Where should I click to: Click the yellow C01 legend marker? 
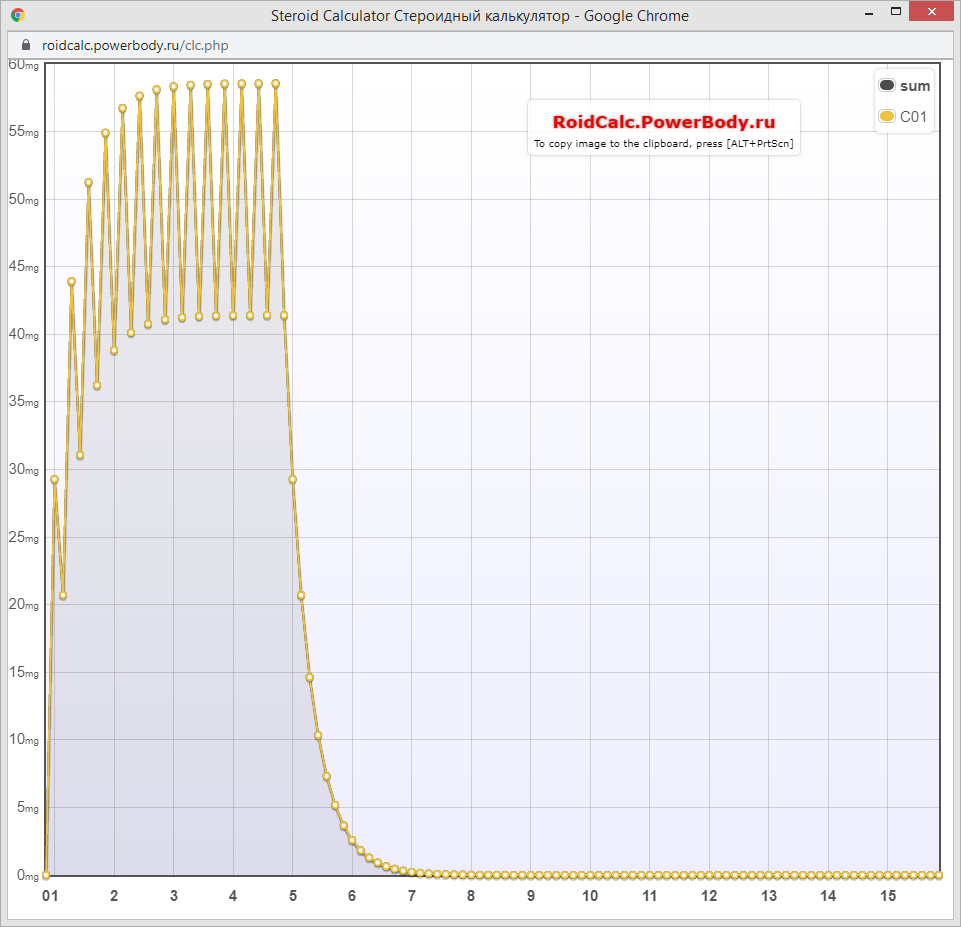pos(887,116)
